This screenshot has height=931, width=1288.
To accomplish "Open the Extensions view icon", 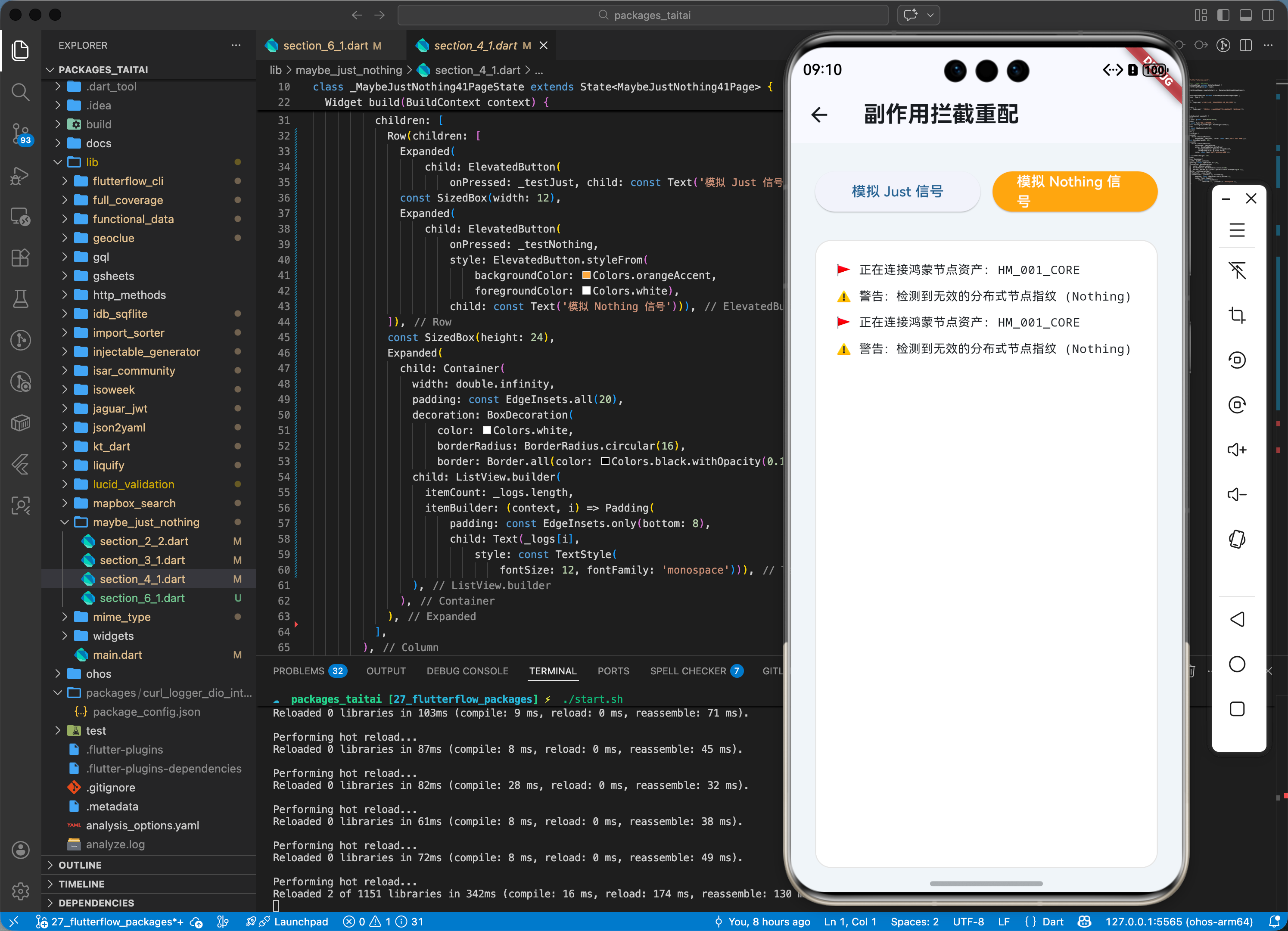I will coord(20,258).
